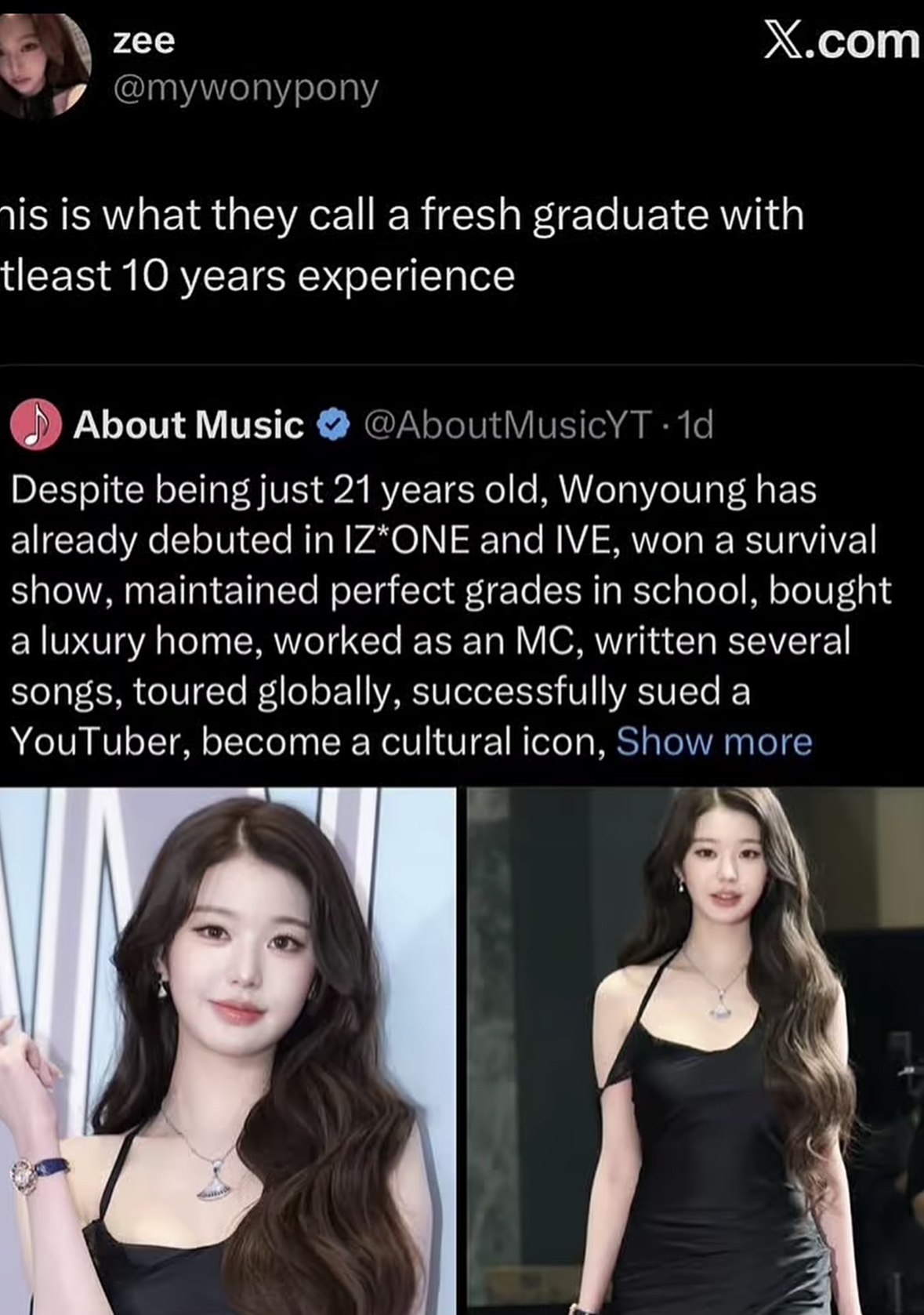The width and height of the screenshot is (924, 1315).
Task: Click the 1d timestamp of quoted post
Action: tap(694, 424)
